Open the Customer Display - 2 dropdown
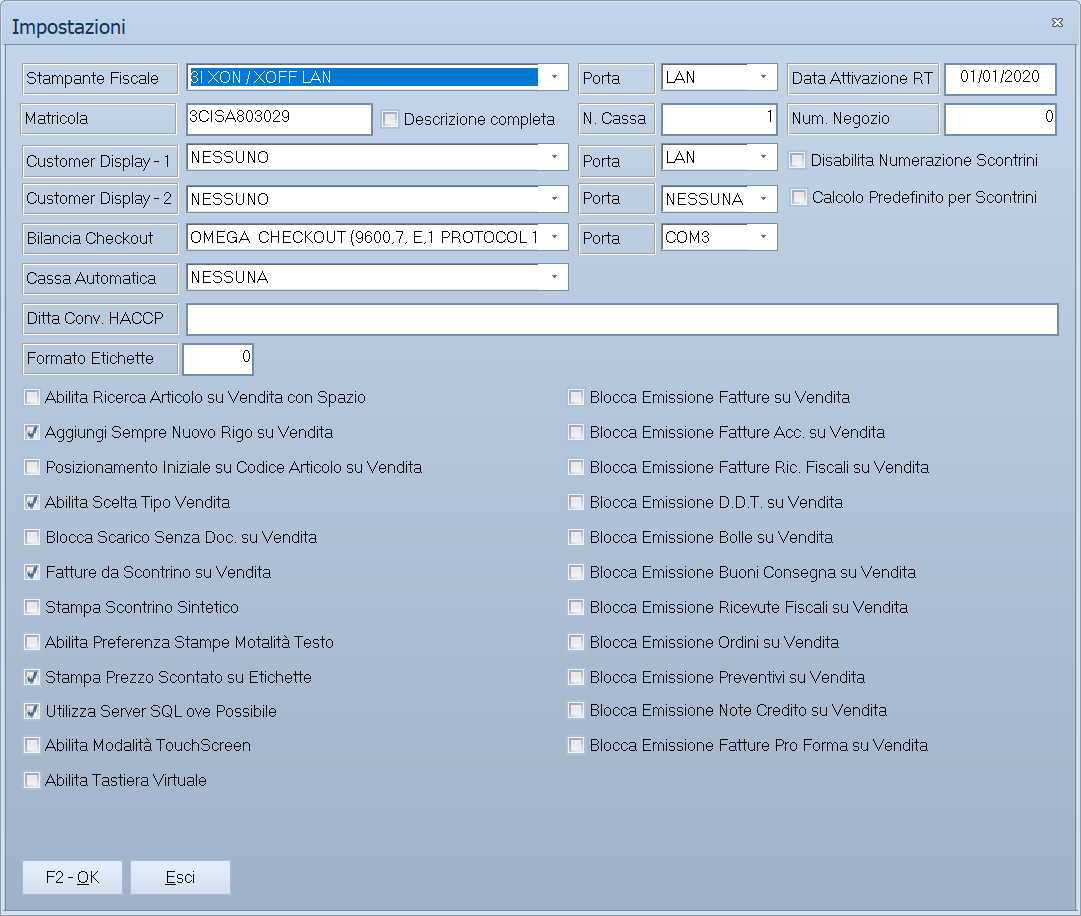The image size is (1081, 916). click(x=554, y=199)
